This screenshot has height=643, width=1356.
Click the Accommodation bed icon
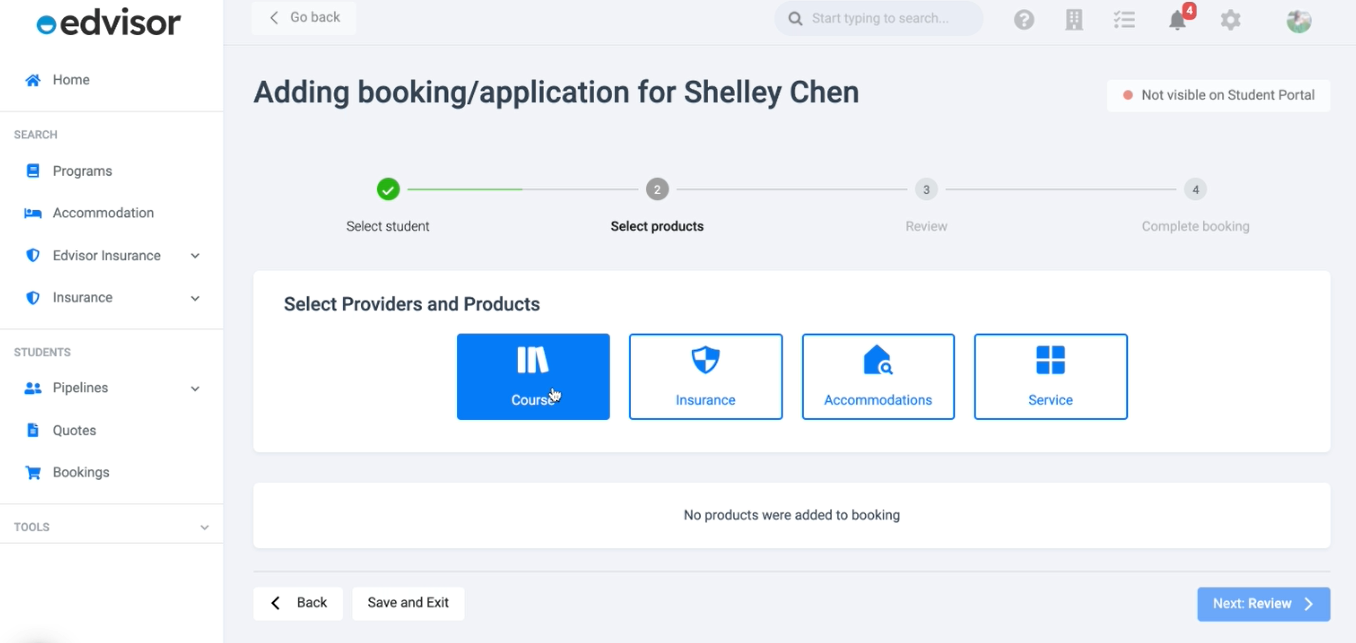click(33, 213)
